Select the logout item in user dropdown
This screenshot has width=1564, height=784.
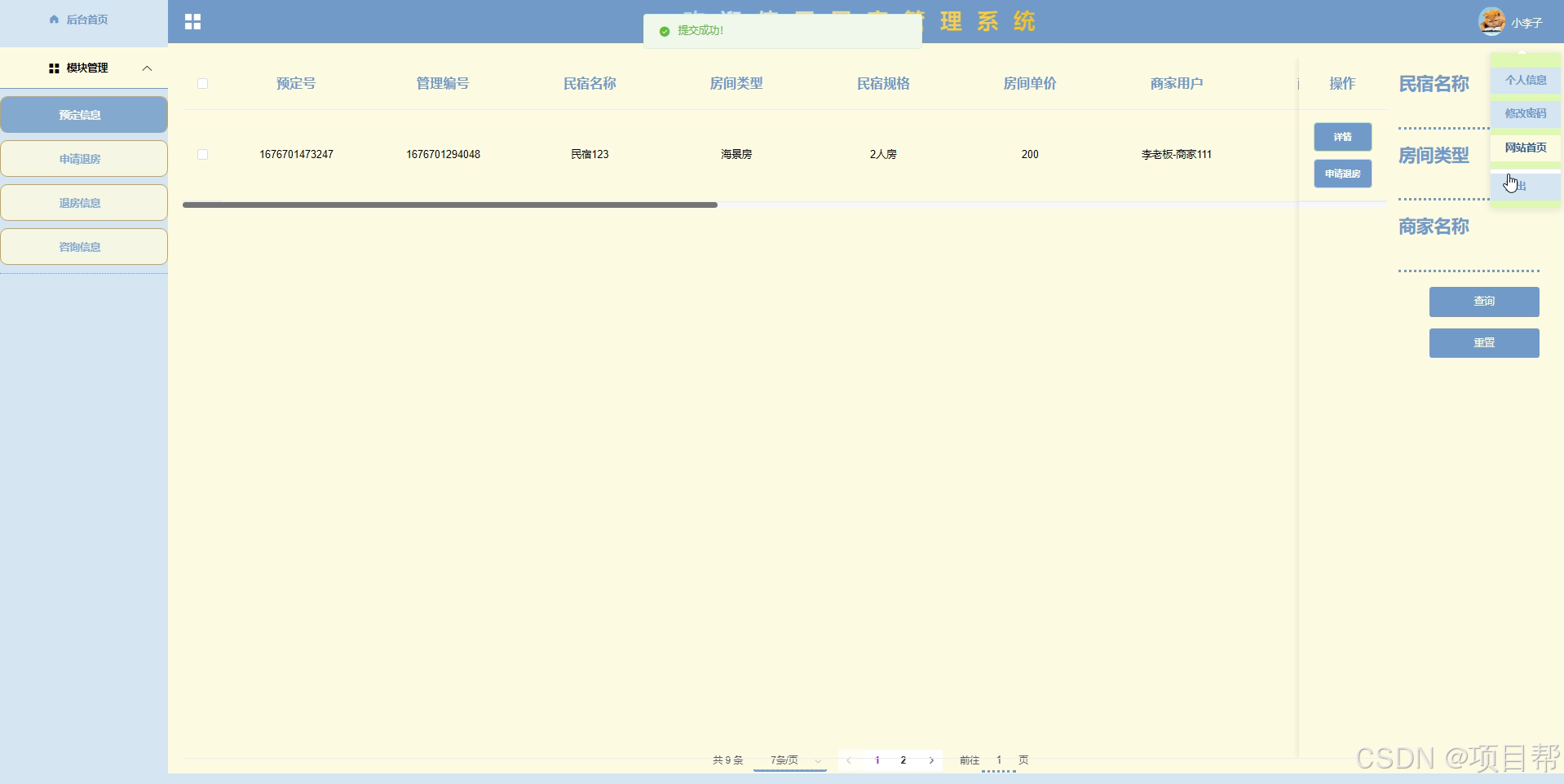(x=1526, y=186)
